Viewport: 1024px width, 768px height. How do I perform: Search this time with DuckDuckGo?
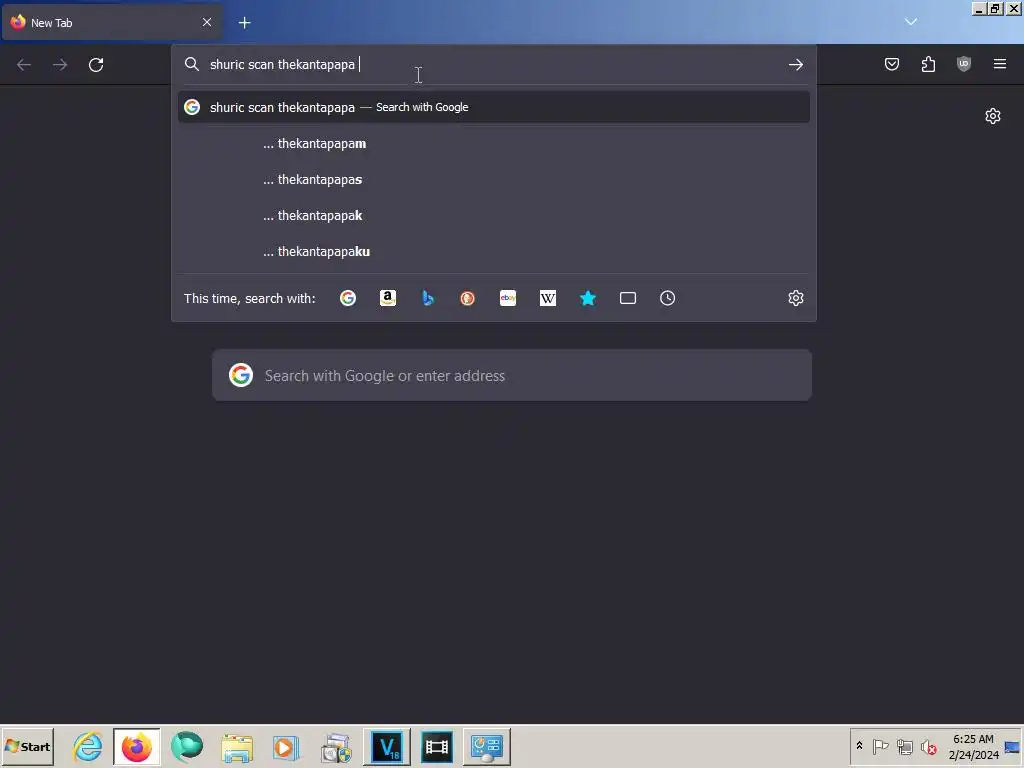468,298
